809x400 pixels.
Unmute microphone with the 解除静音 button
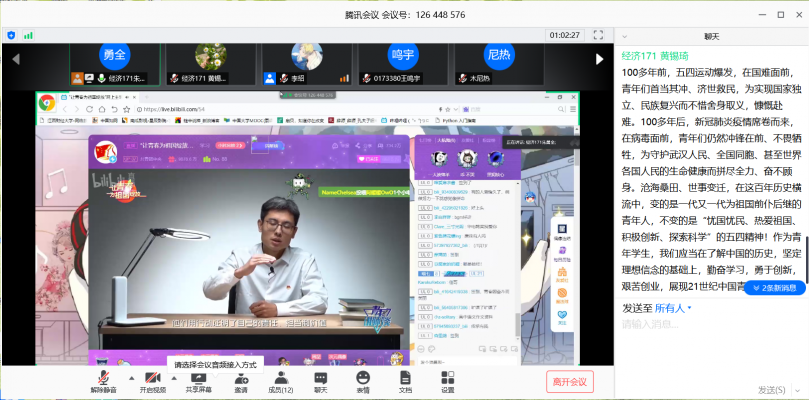pyautogui.click(x=104, y=382)
